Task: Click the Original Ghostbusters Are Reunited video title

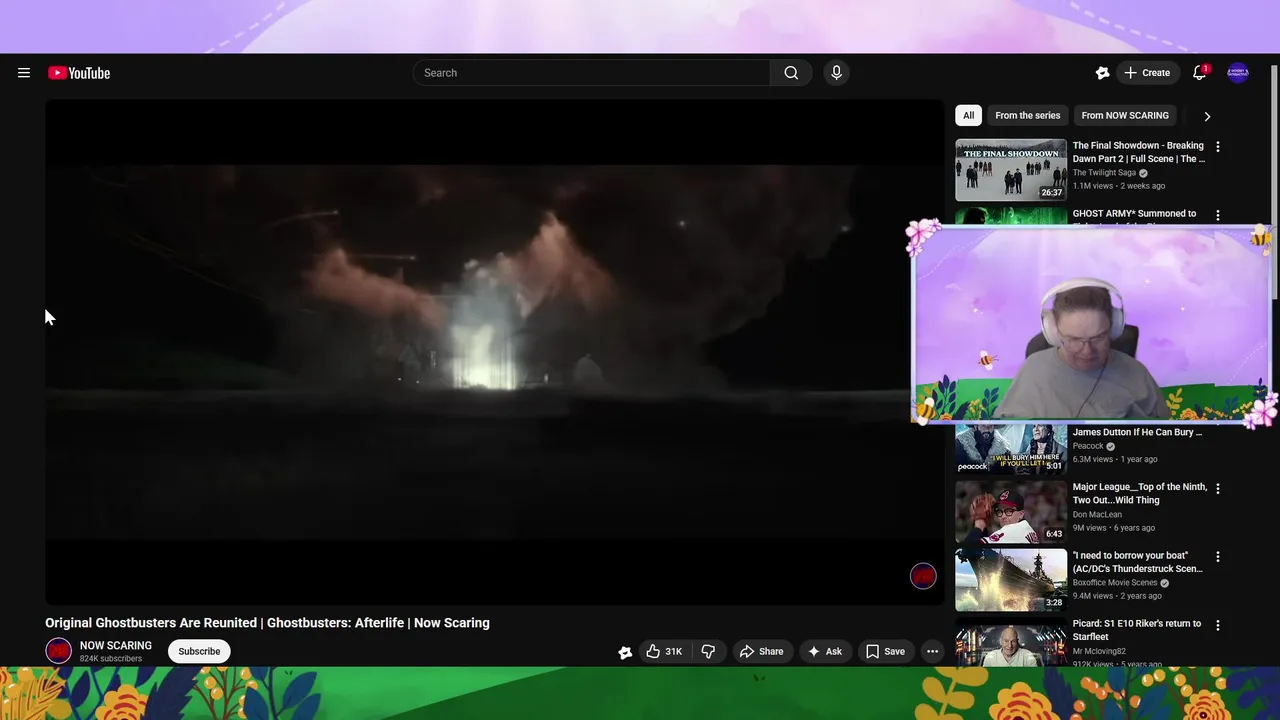Action: (267, 623)
